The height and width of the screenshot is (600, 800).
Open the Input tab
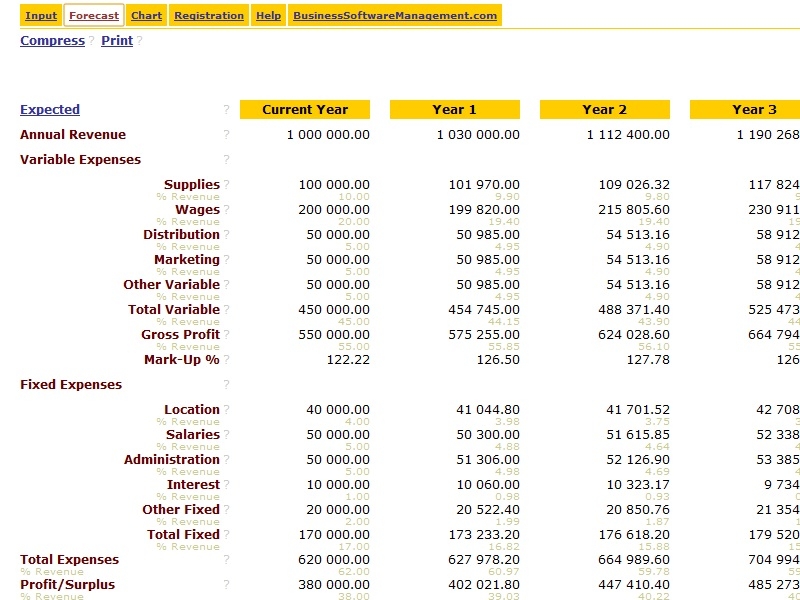(41, 15)
